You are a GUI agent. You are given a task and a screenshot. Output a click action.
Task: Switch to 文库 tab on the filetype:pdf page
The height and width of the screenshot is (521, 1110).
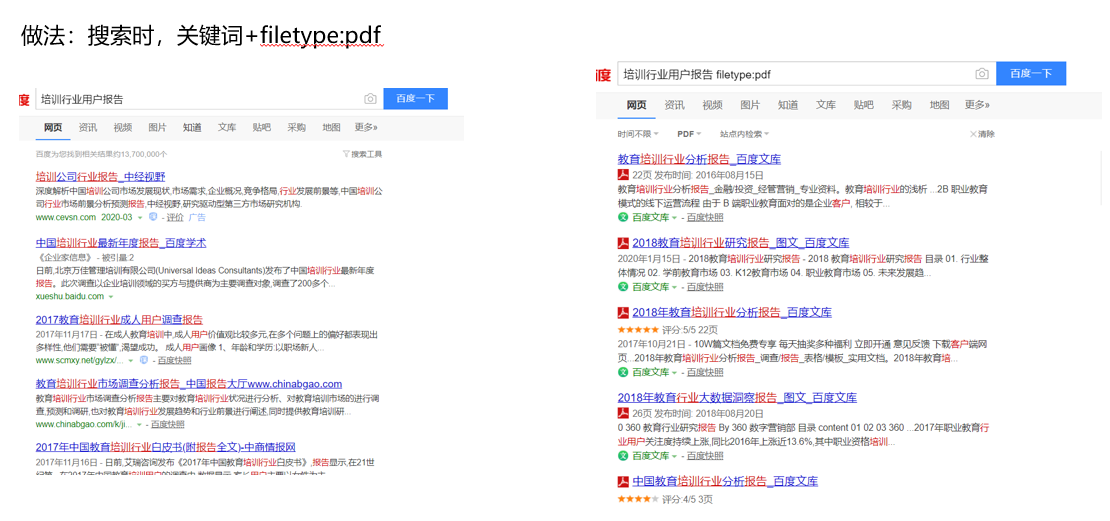pos(825,105)
